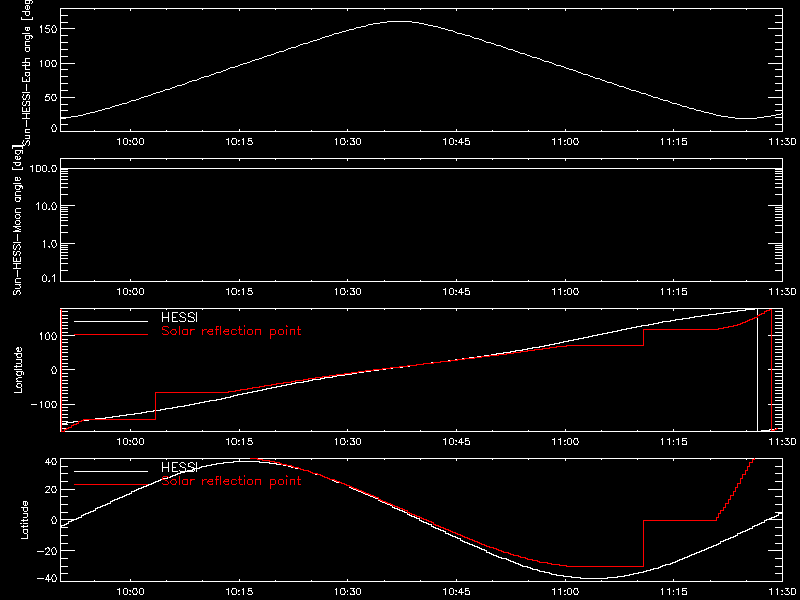Click '11:30' time label under Earth angle plot
The image size is (800, 600).
[782, 142]
